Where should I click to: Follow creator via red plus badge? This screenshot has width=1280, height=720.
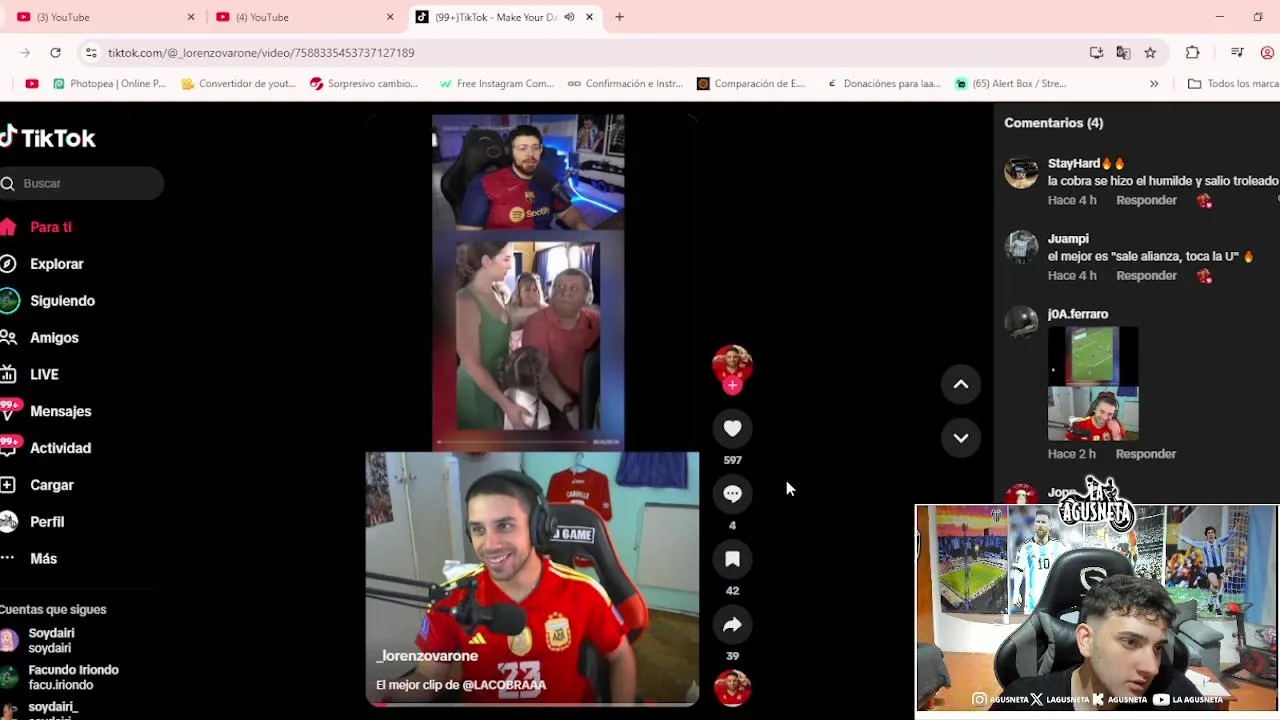(x=732, y=385)
